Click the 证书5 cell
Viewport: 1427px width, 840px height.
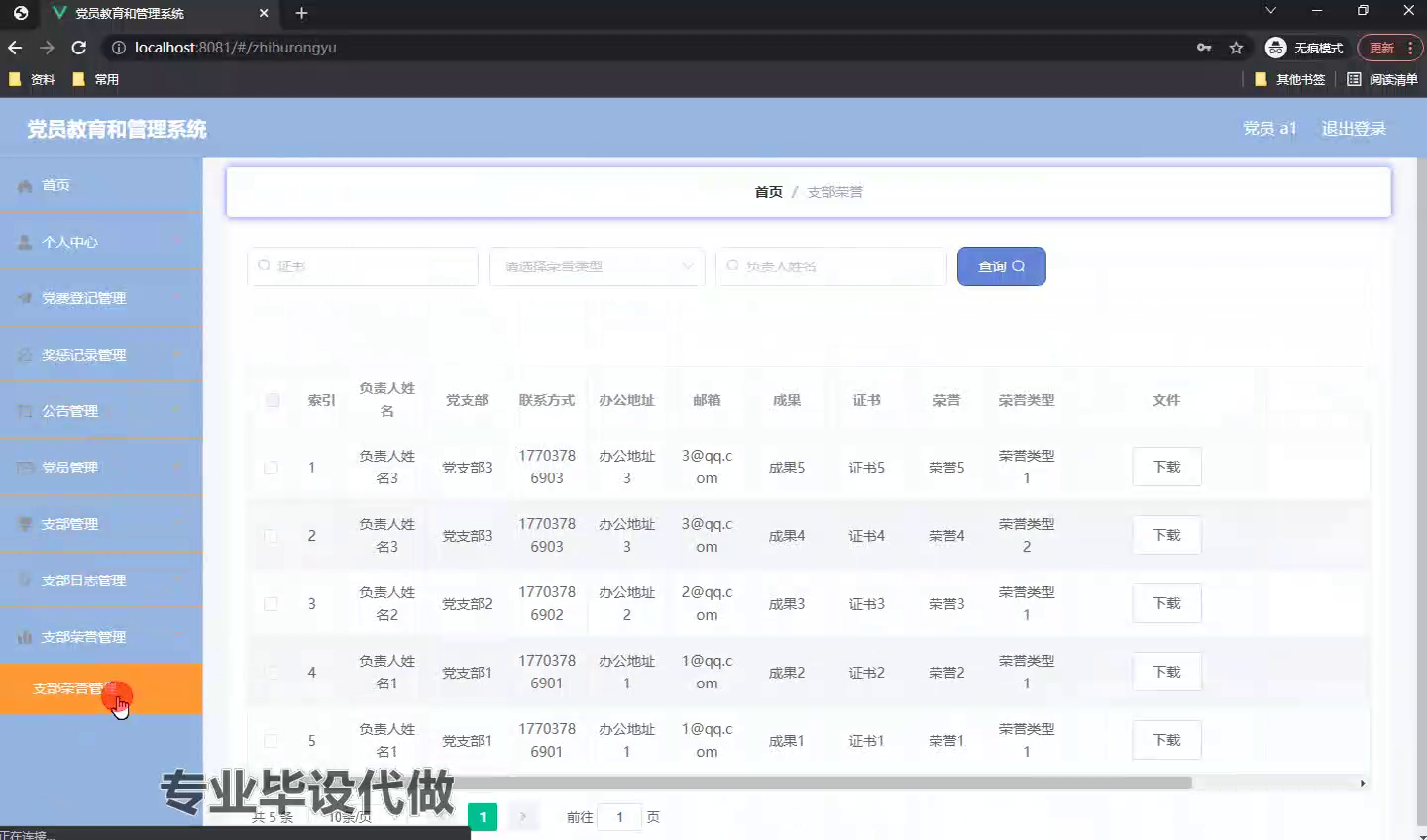[x=866, y=468]
